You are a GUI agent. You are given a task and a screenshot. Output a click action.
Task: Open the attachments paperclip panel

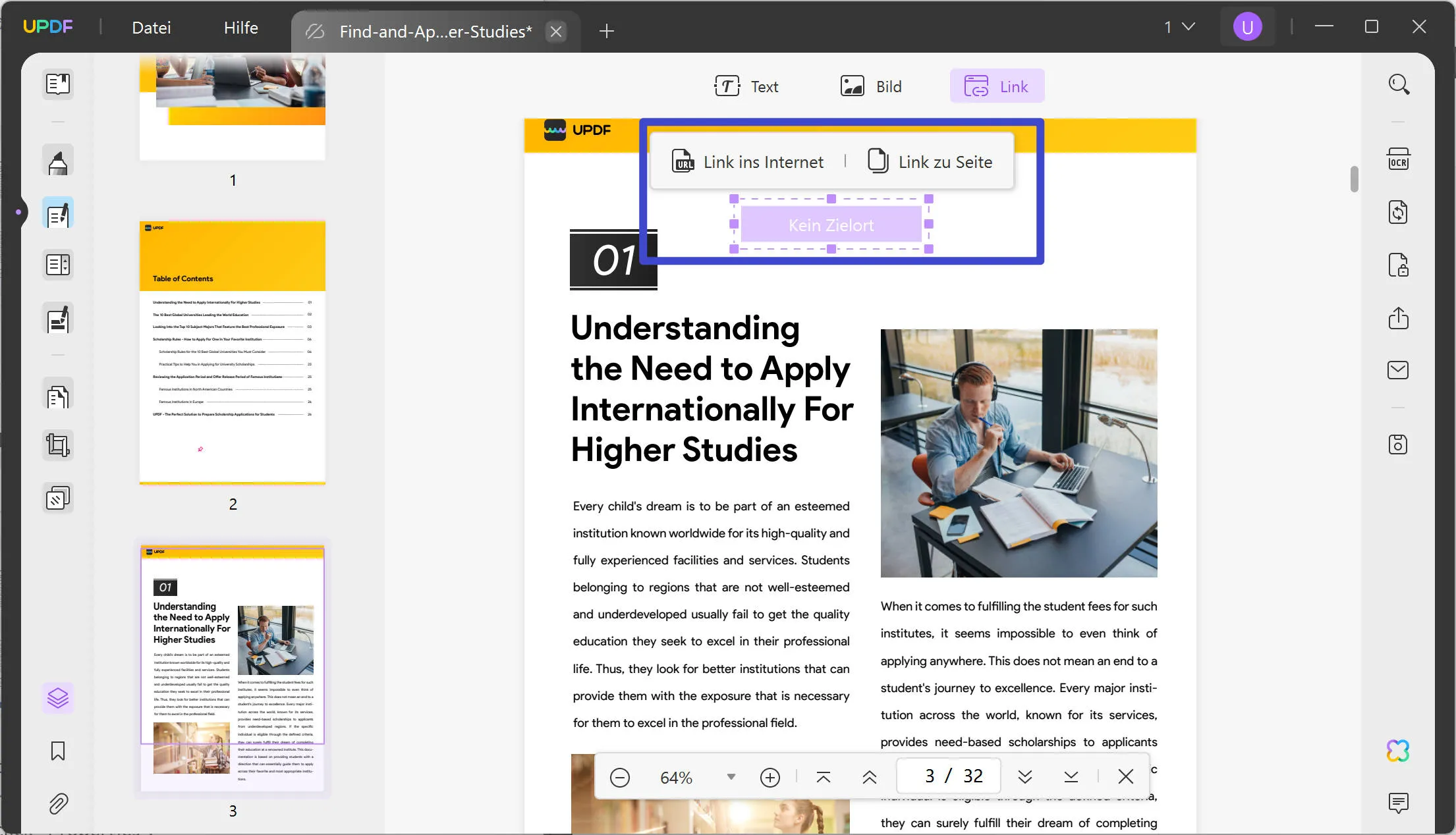pos(58,804)
